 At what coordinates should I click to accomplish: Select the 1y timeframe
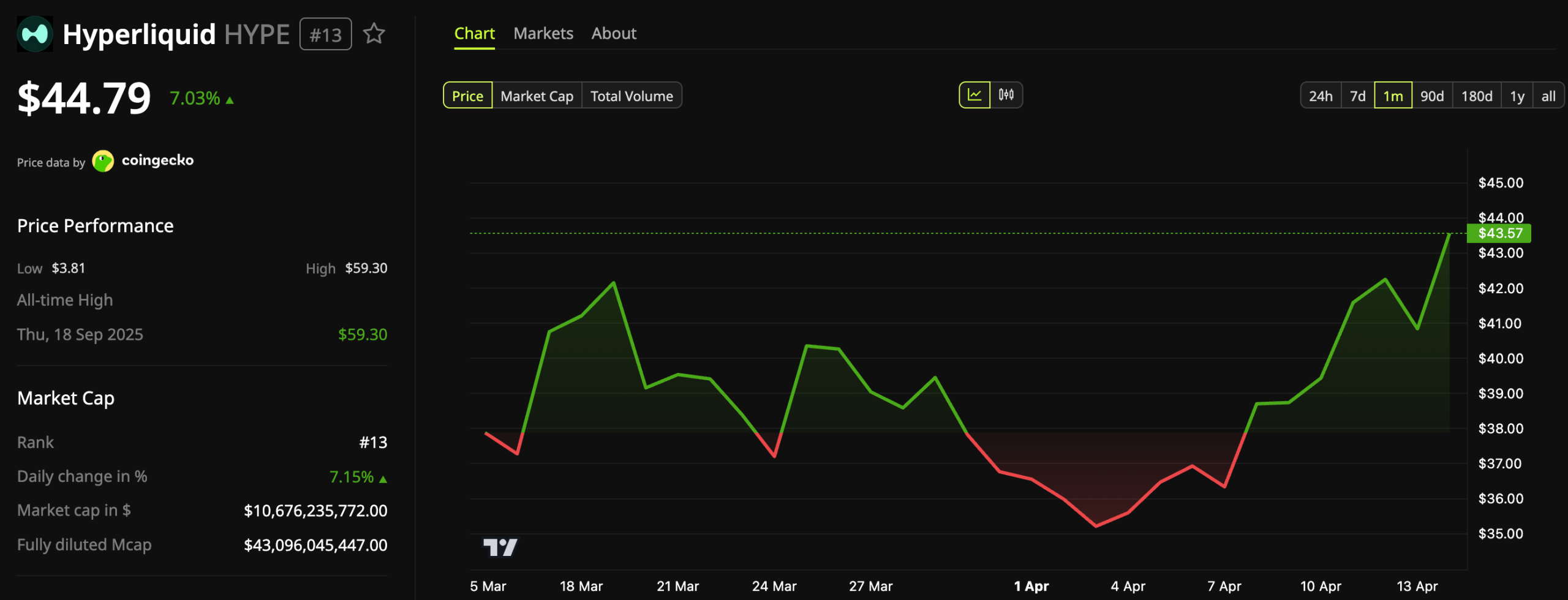(1518, 96)
